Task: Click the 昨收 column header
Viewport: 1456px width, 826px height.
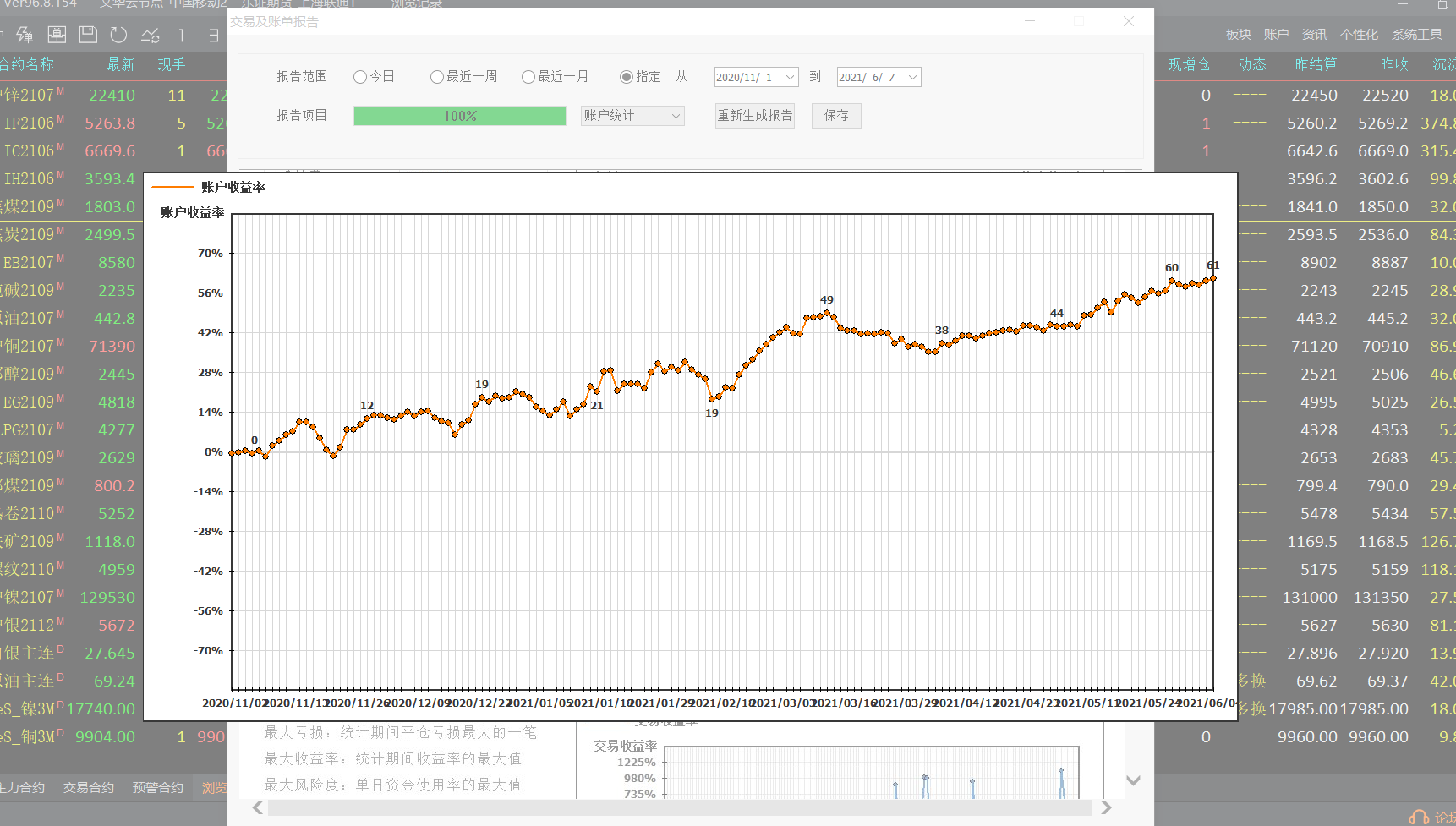Action: (1394, 65)
